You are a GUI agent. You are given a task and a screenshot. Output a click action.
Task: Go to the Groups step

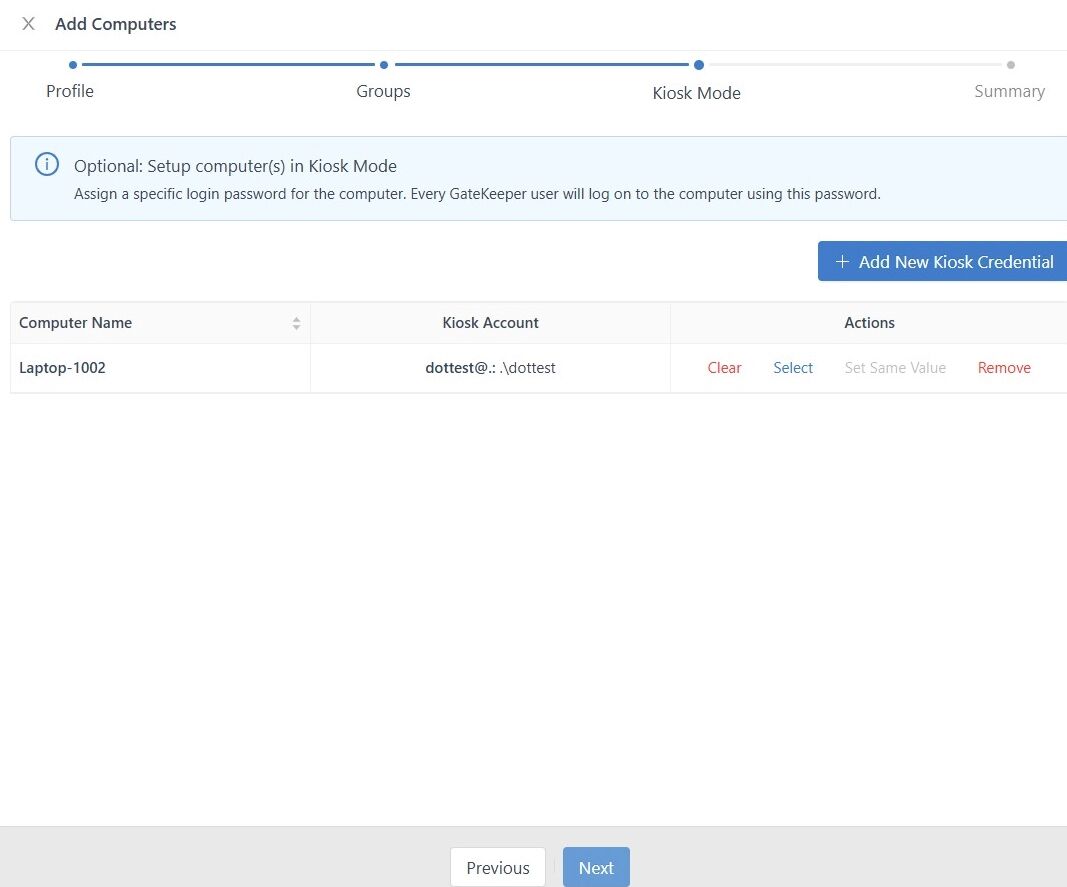383,91
